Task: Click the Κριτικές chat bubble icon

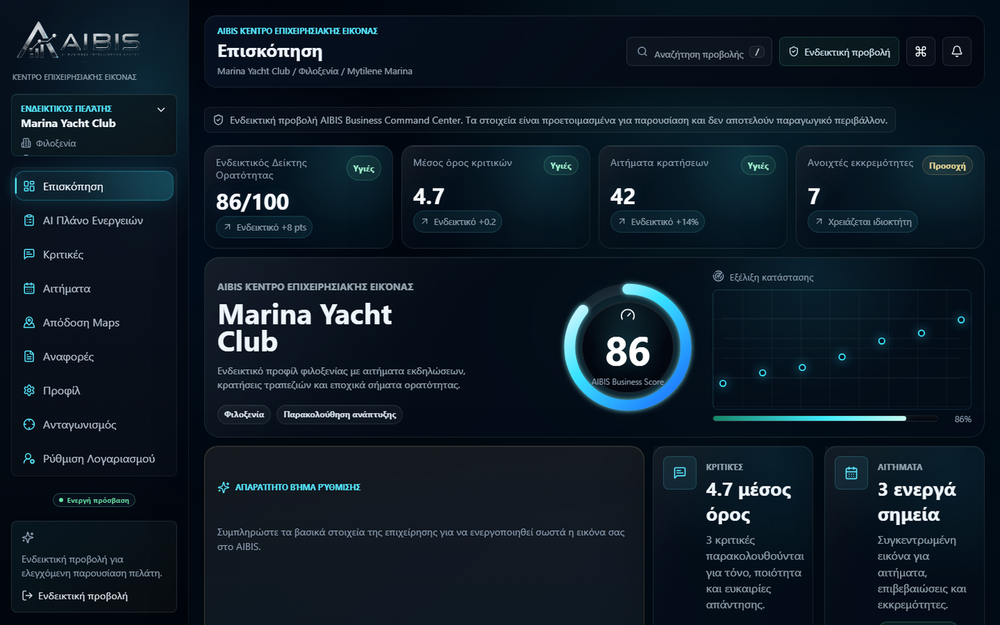Action: click(x=29, y=254)
